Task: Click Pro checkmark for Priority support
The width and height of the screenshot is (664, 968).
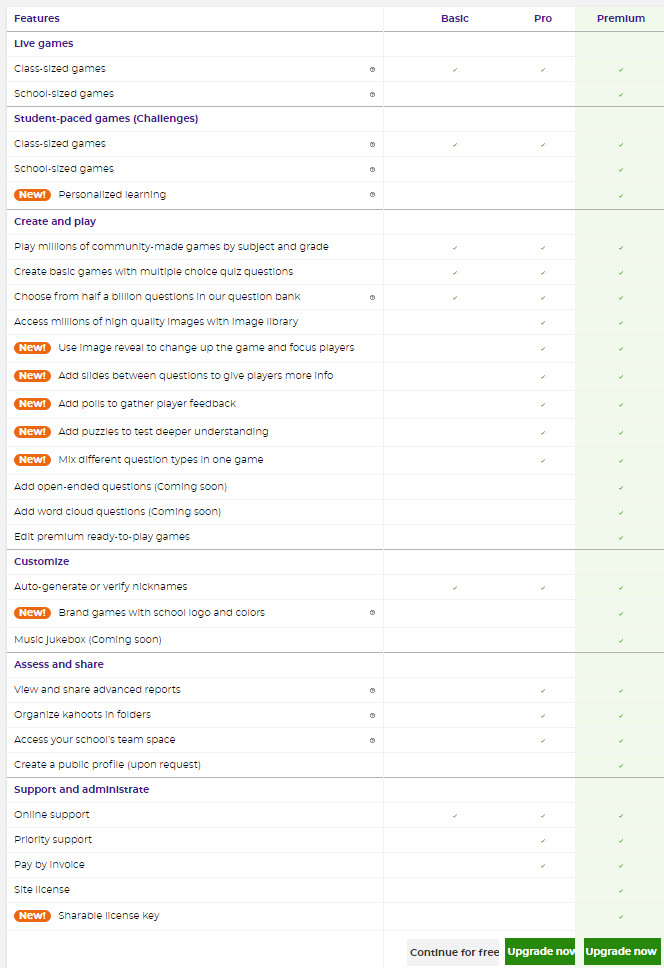Action: [543, 841]
